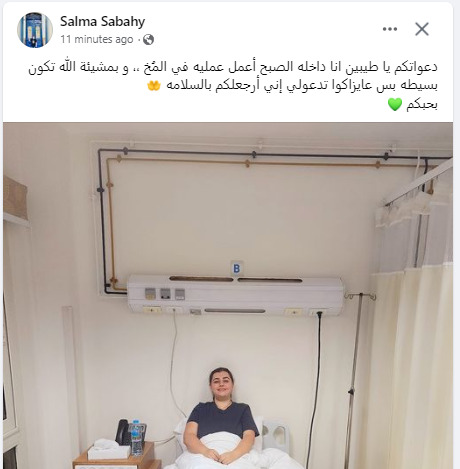Click the tissue box on the nightstand

(109, 449)
